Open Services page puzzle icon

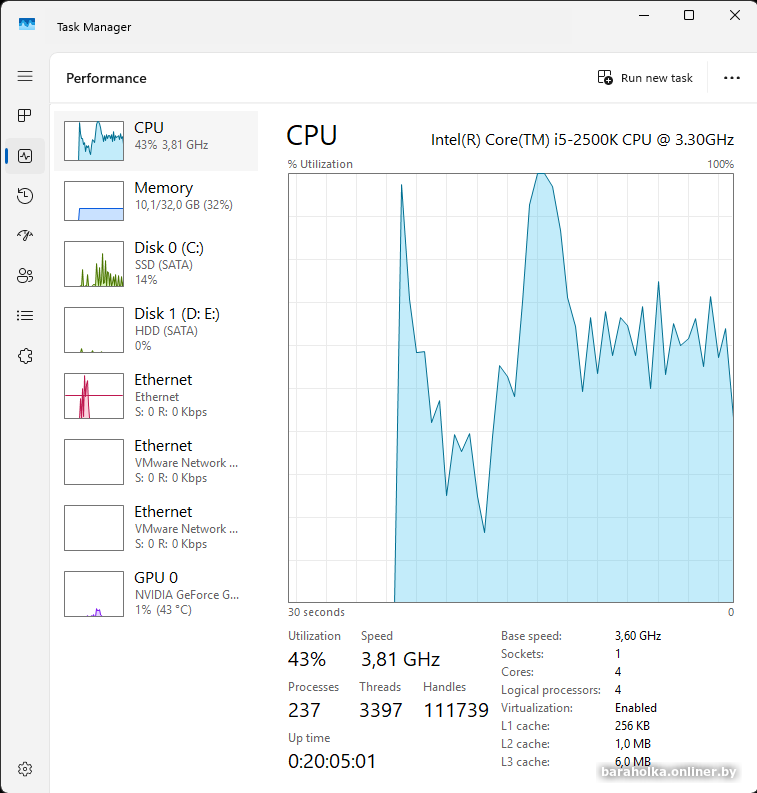pyautogui.click(x=25, y=356)
